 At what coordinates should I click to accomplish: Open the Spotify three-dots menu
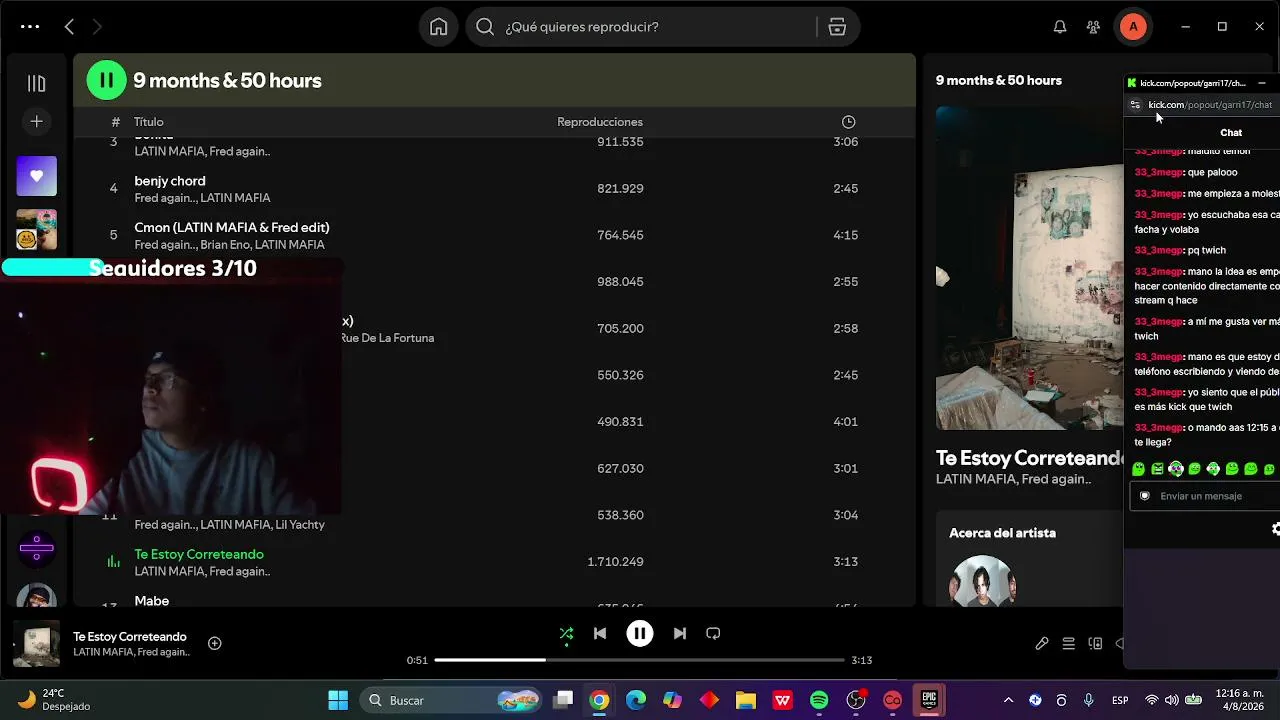click(30, 27)
